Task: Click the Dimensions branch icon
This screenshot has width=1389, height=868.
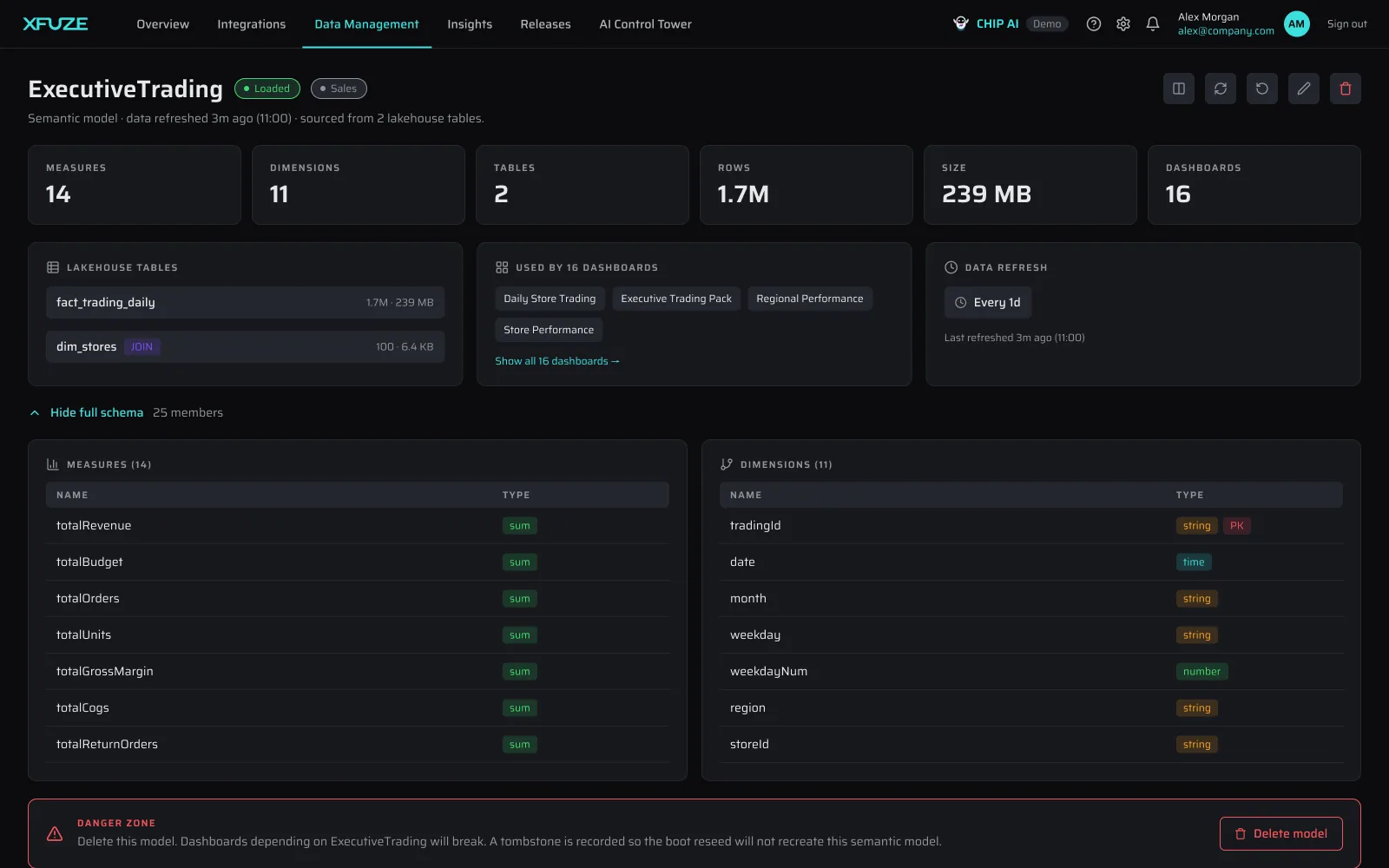Action: tap(727, 464)
